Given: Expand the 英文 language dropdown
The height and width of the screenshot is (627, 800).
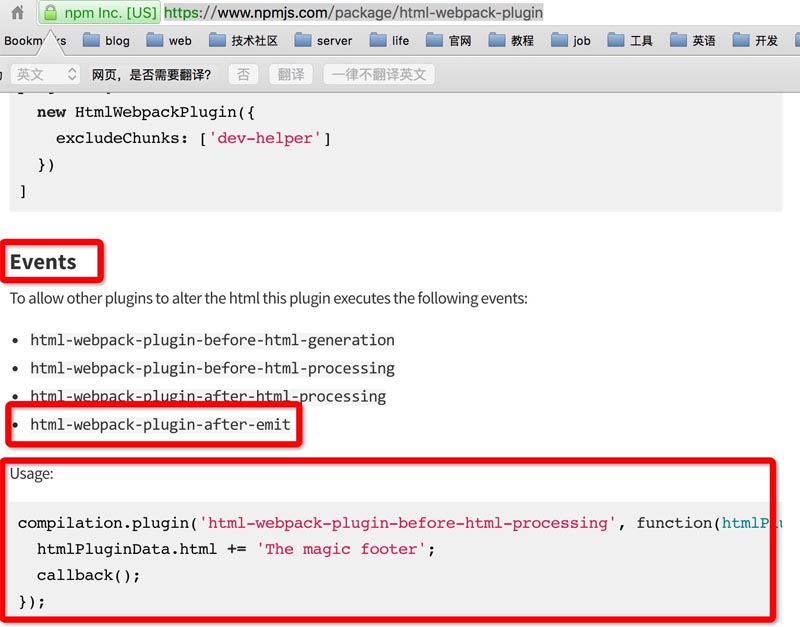Looking at the screenshot, I should 46,75.
